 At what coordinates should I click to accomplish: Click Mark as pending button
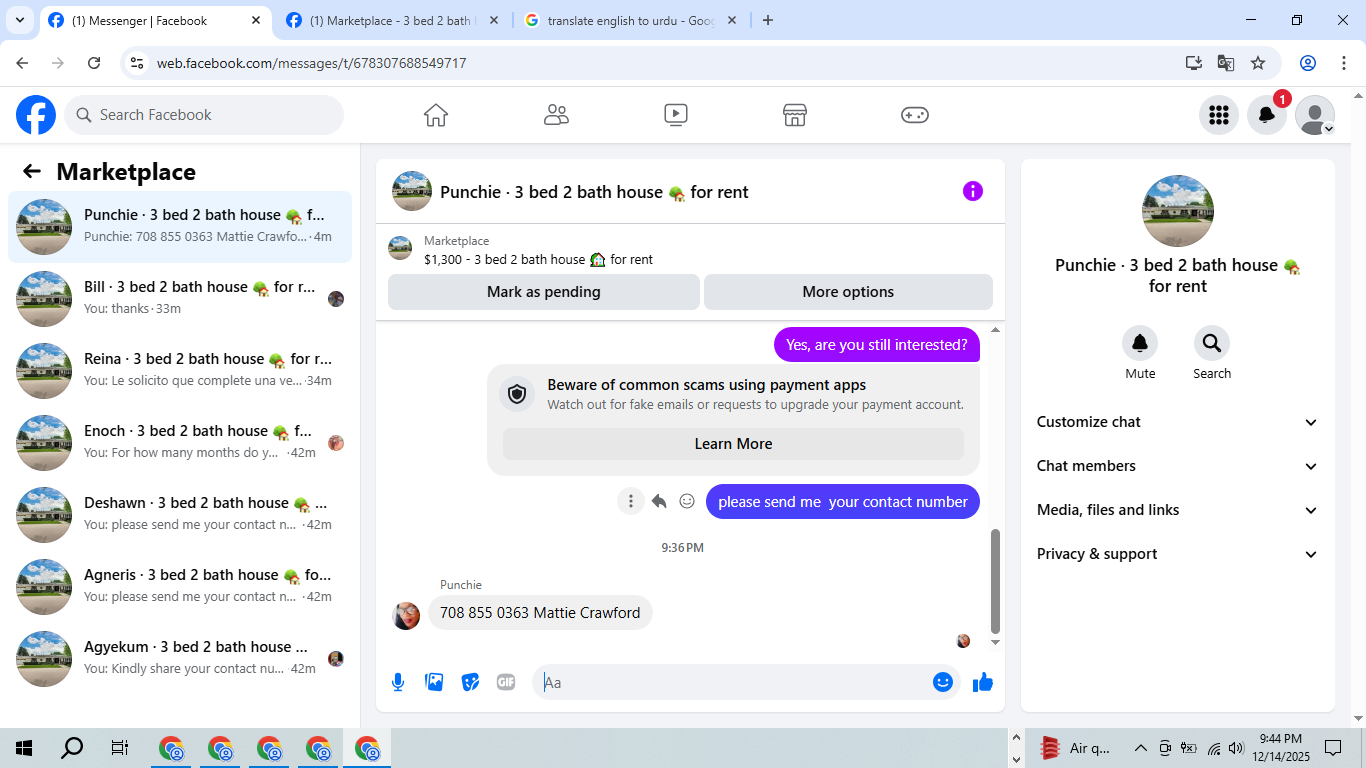[x=544, y=292]
